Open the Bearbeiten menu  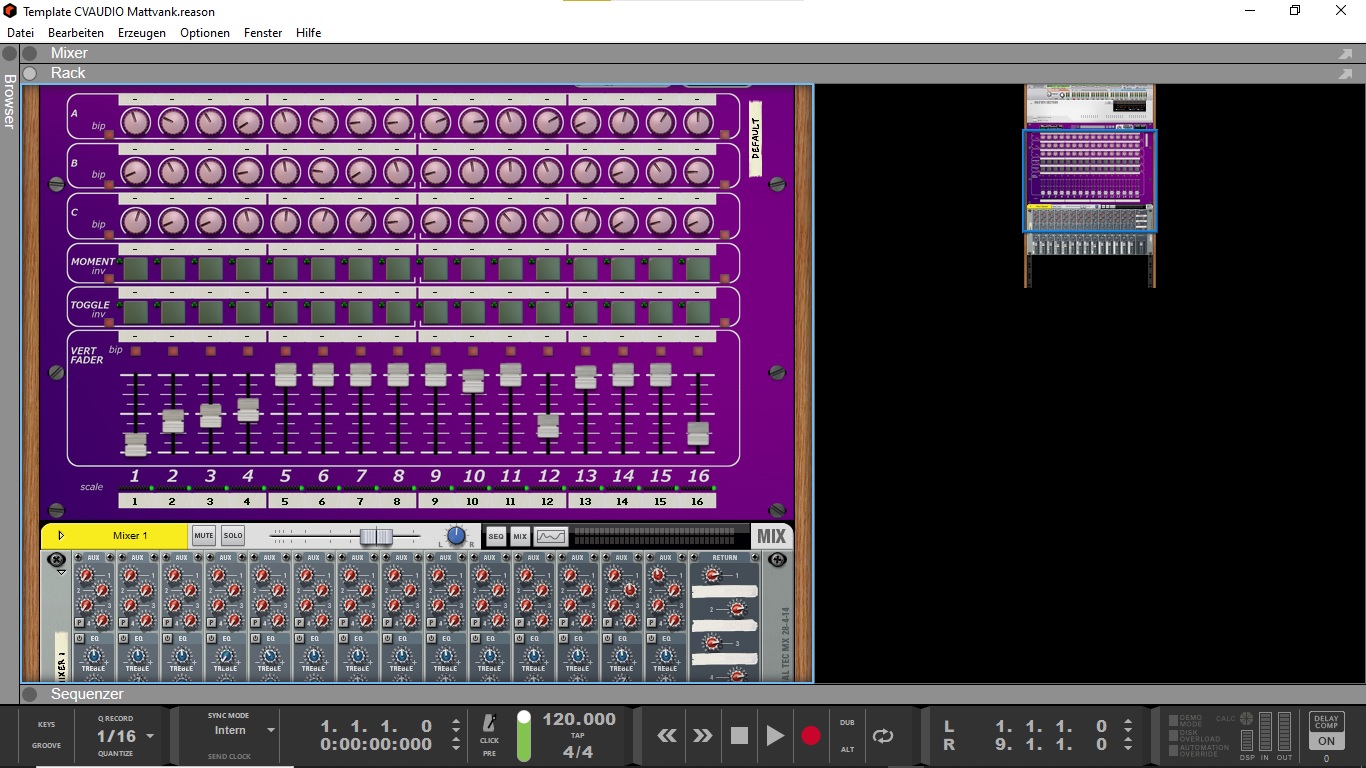[76, 33]
